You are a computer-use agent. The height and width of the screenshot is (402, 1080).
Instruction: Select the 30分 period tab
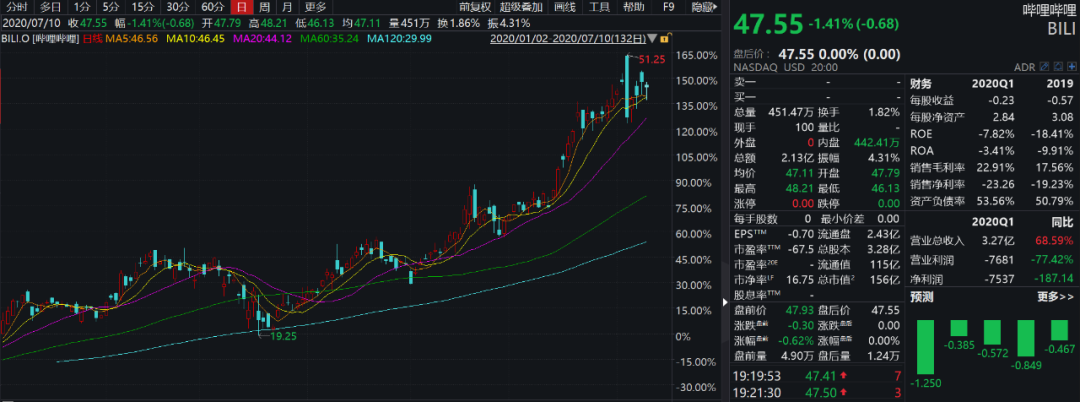tap(178, 8)
